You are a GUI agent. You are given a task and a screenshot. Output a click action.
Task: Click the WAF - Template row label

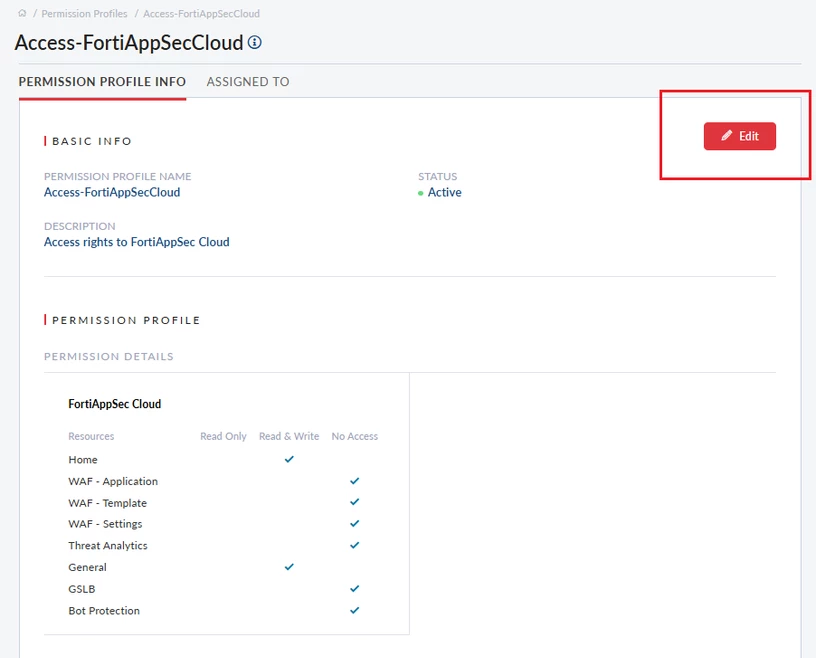[x=108, y=503]
